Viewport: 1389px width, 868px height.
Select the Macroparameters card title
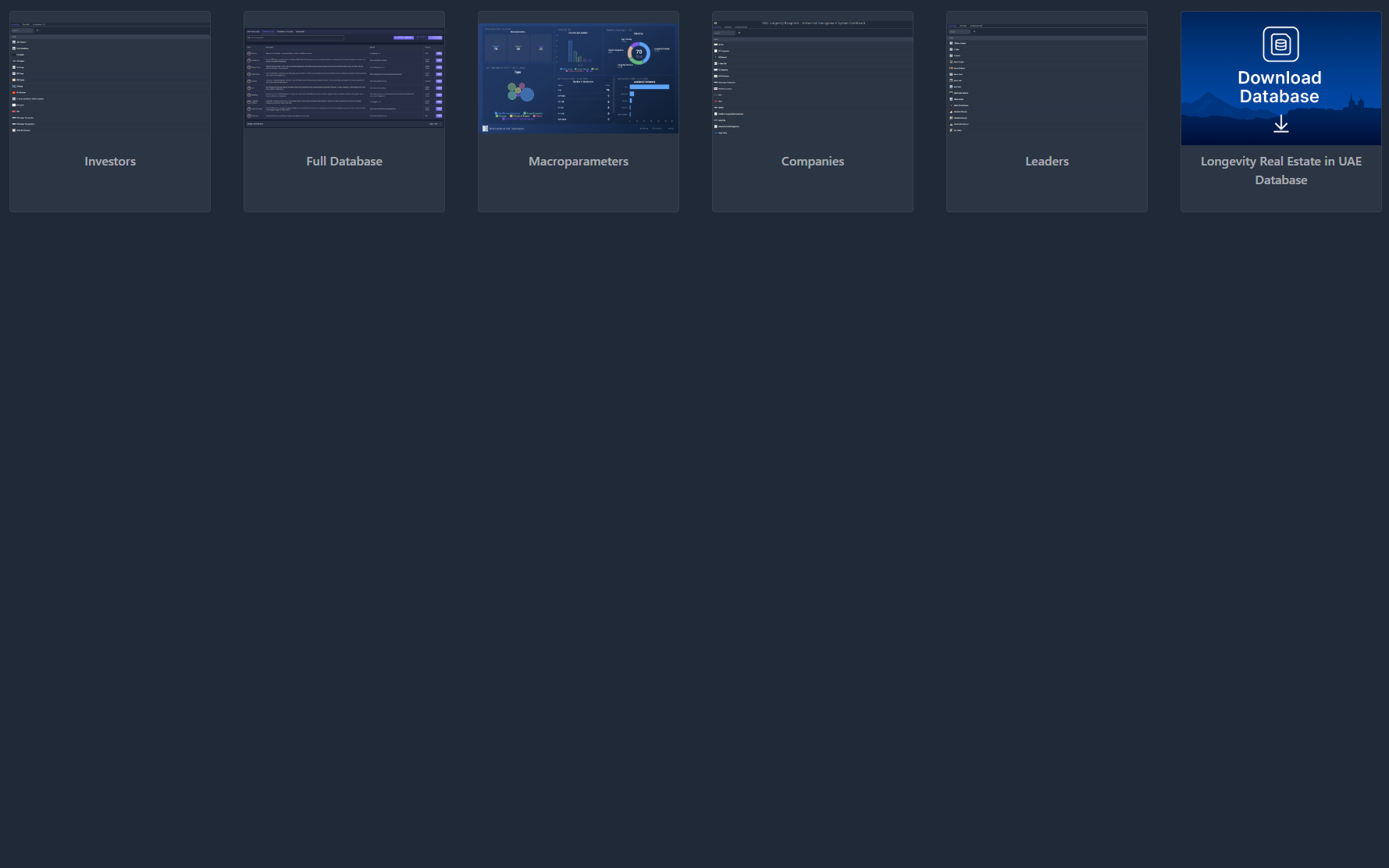tap(579, 162)
